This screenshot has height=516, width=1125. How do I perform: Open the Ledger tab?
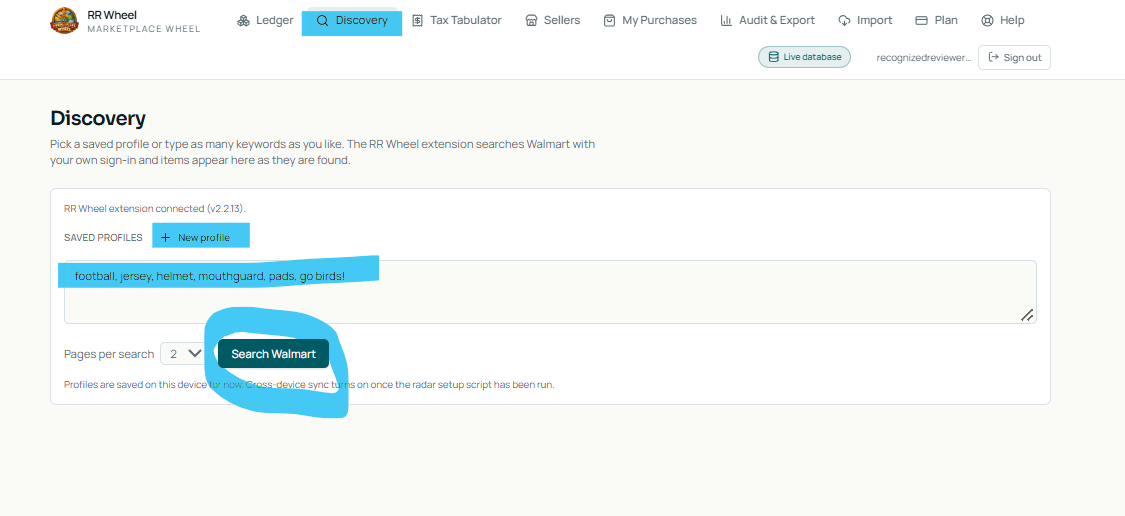tap(265, 20)
